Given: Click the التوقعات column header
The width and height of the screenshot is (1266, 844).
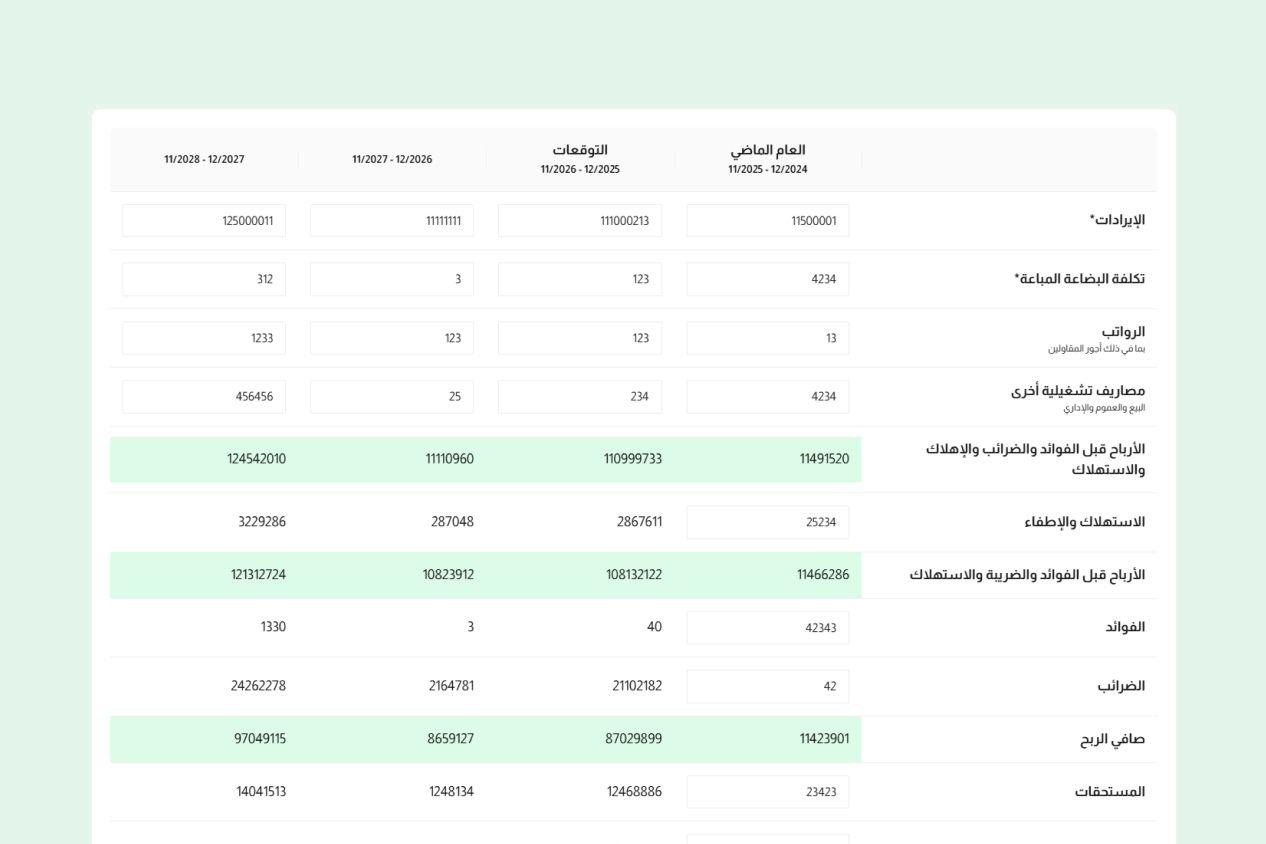Looking at the screenshot, I should pyautogui.click(x=580, y=151).
